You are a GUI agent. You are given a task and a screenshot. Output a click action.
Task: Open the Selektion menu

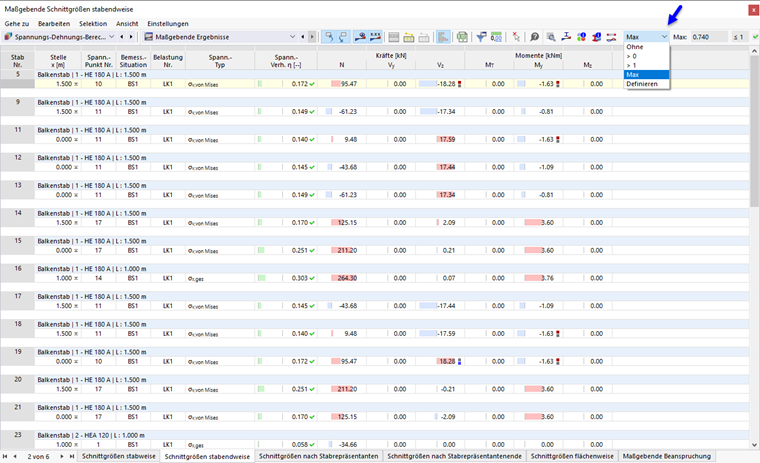click(93, 24)
